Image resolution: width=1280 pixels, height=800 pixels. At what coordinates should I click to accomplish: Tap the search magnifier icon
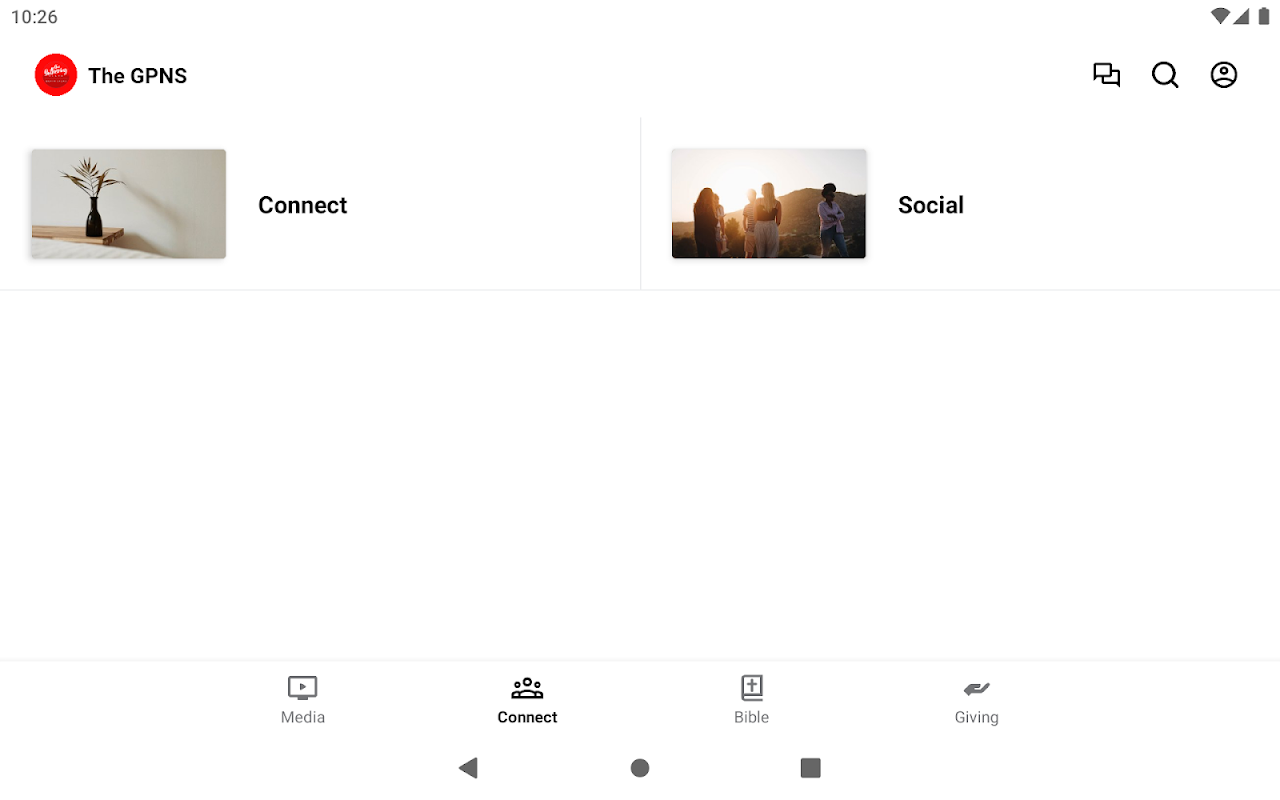point(1165,75)
